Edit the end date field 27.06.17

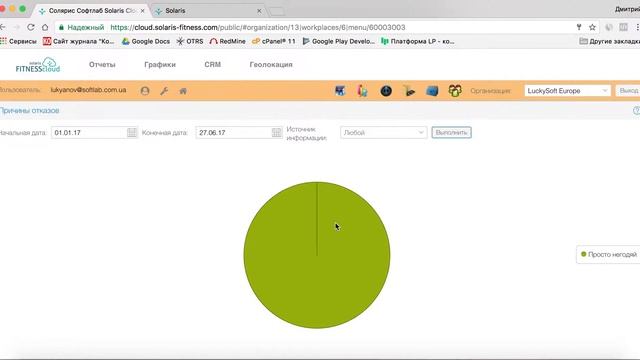233,133
